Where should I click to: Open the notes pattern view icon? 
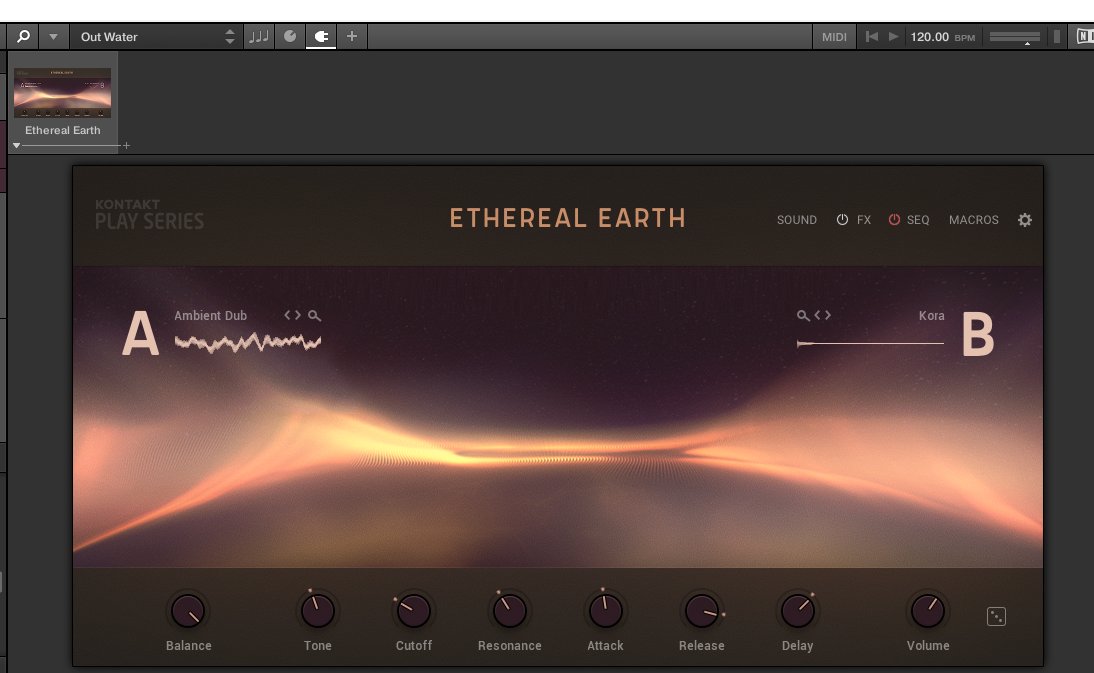(x=259, y=36)
